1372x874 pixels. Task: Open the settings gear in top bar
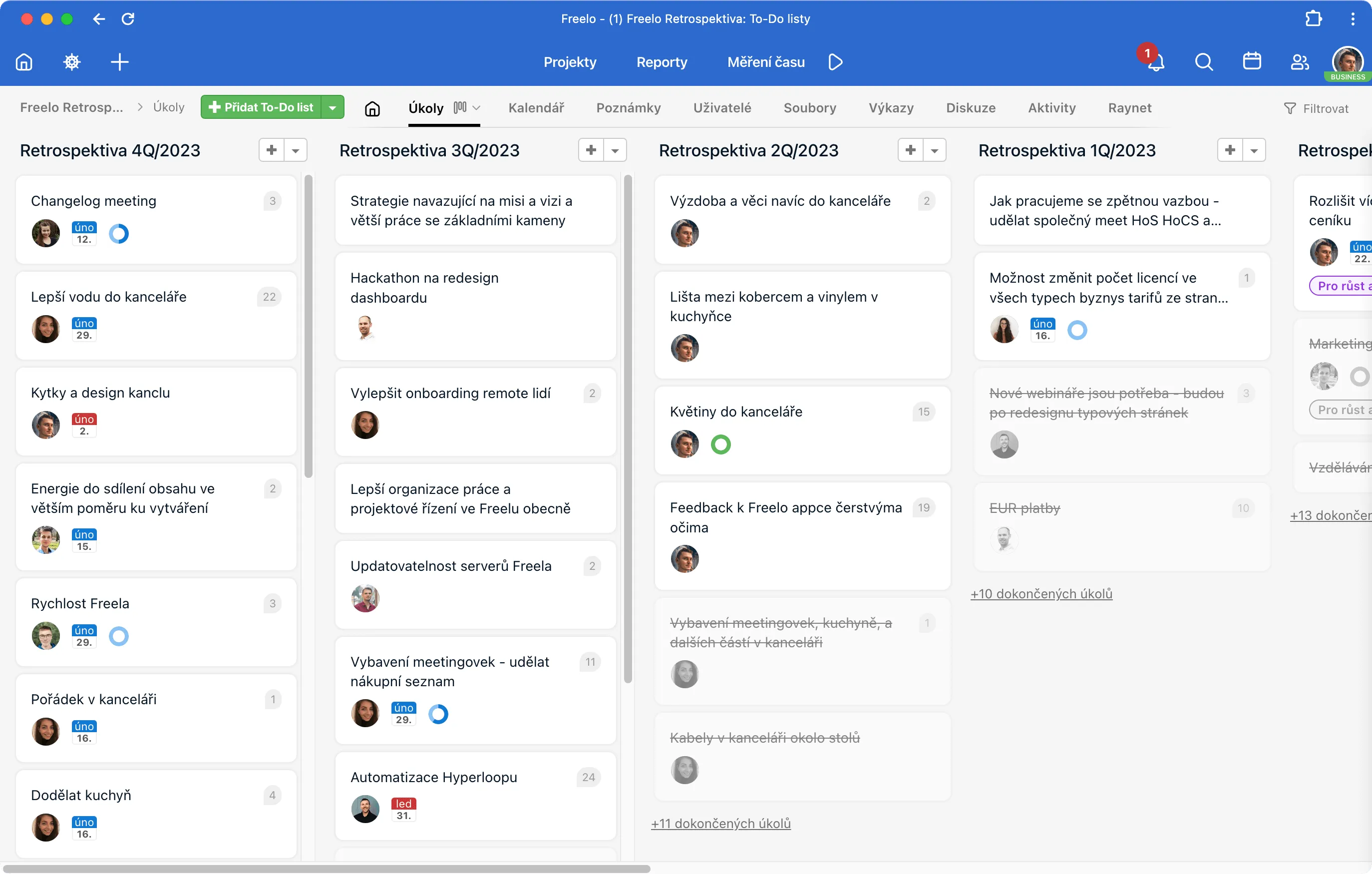click(x=72, y=61)
